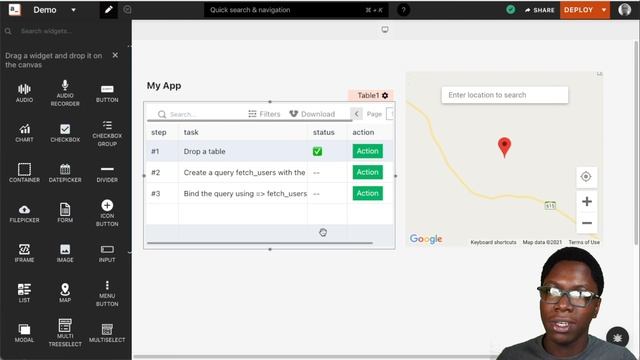Click the Action button for row #2
Viewport: 640px width, 360px height.
pos(368,172)
